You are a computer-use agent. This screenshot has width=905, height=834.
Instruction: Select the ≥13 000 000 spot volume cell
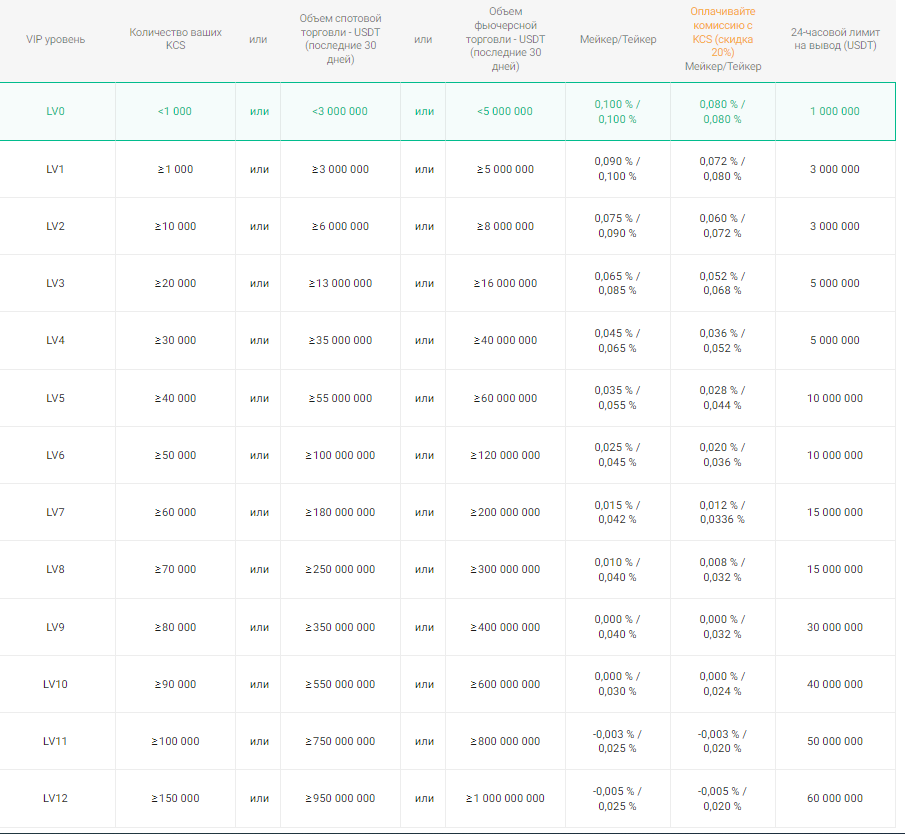click(340, 283)
